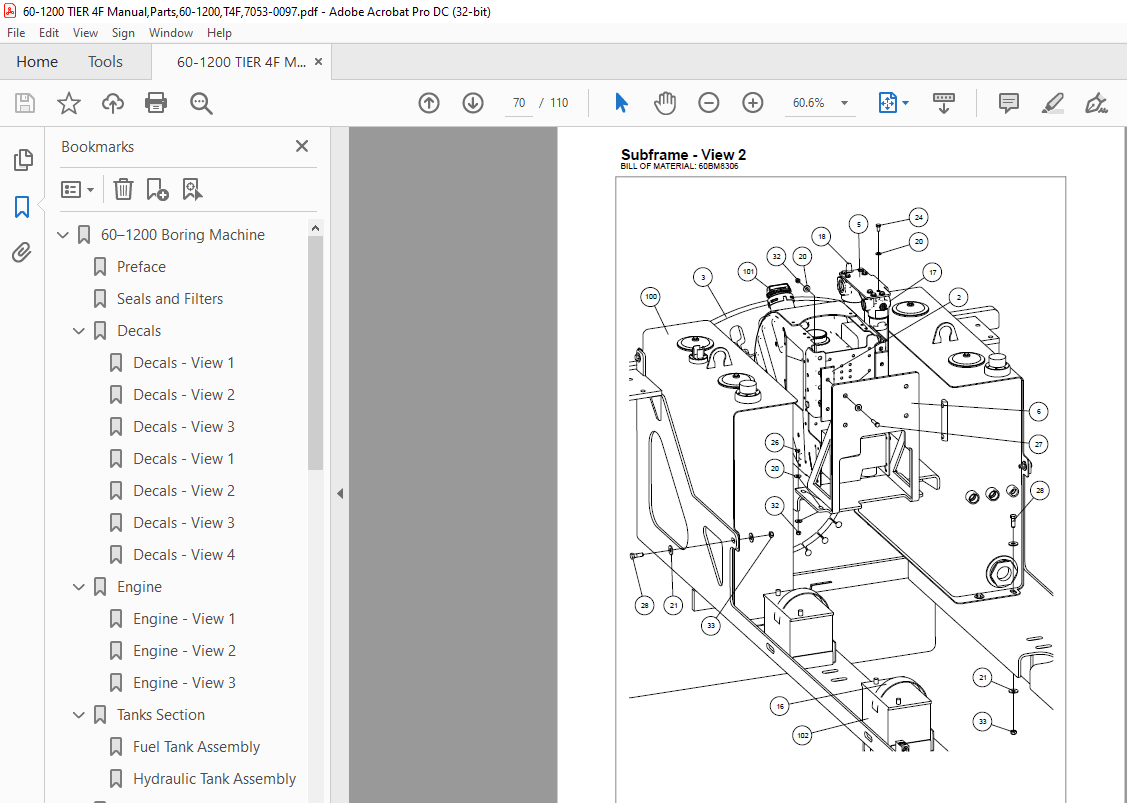
Task: Click the Subframe - View 2 page heading
Action: pos(683,155)
